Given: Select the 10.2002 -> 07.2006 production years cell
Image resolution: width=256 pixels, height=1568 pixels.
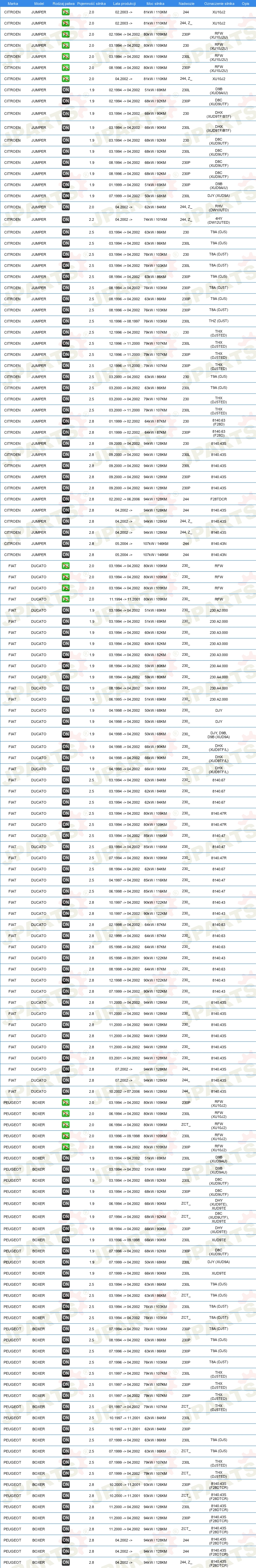Looking at the screenshot, I should pyautogui.click(x=124, y=1091).
